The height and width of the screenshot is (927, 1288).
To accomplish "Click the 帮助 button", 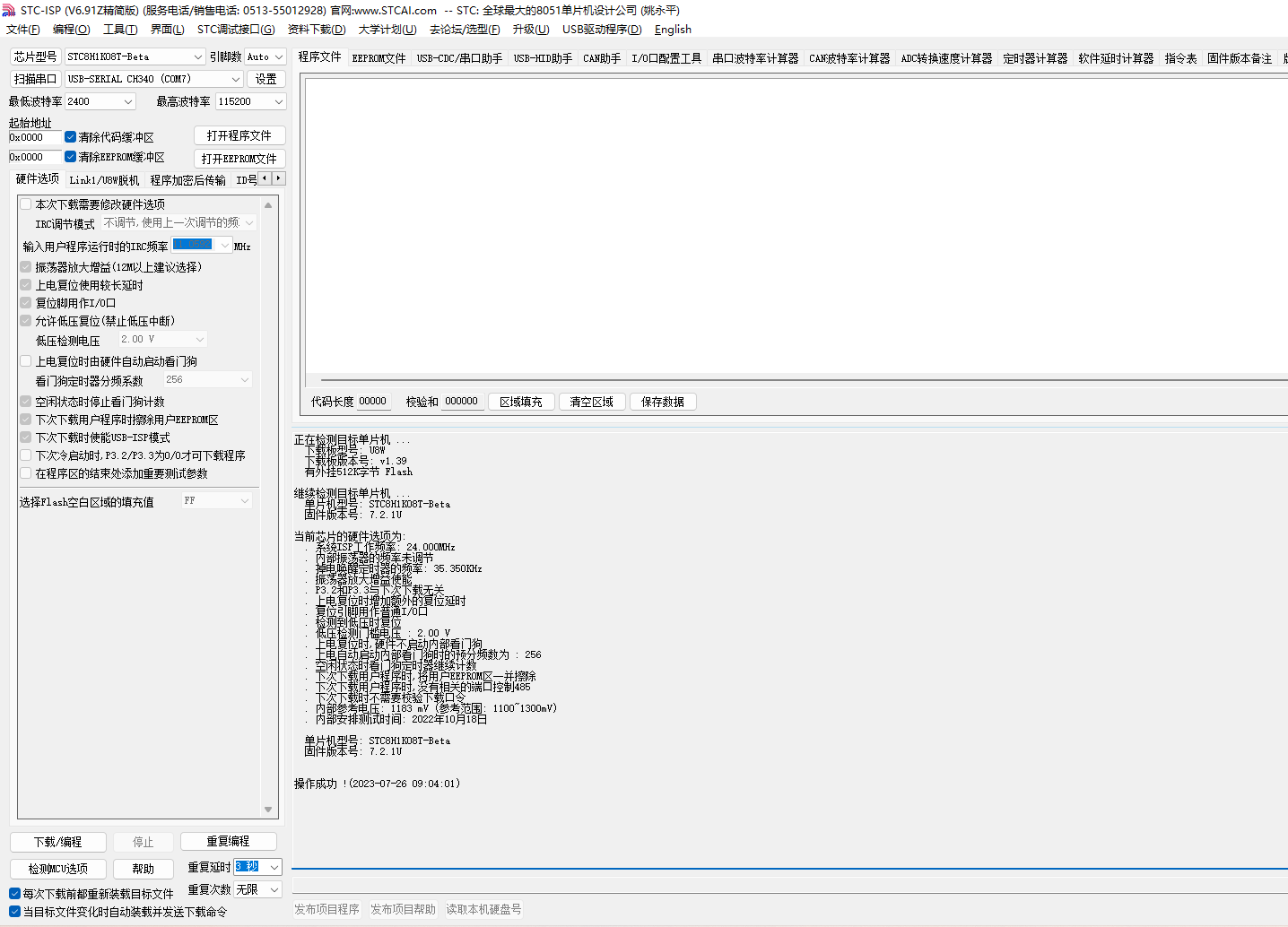I will (144, 869).
